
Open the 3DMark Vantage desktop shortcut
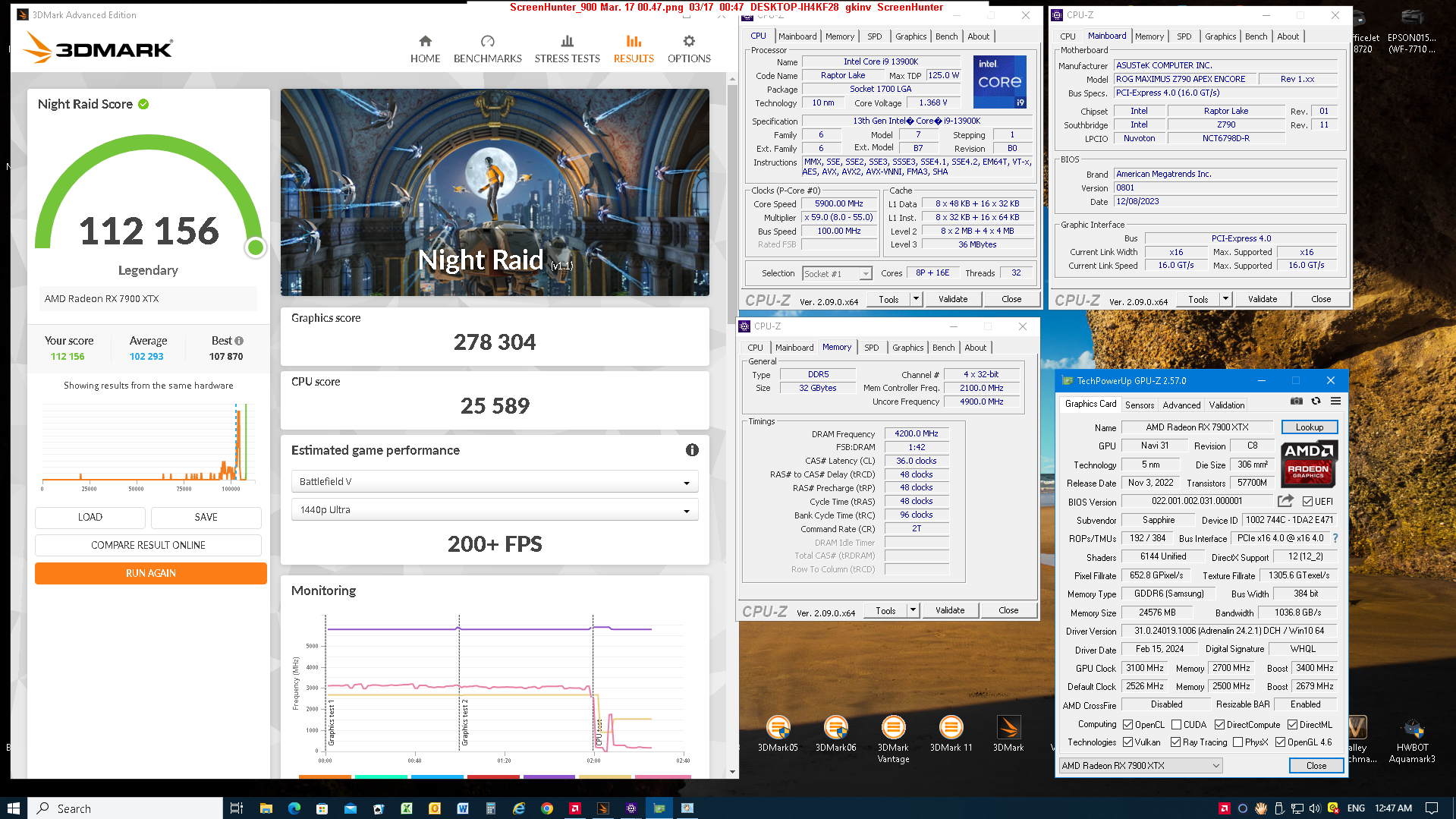point(893,739)
